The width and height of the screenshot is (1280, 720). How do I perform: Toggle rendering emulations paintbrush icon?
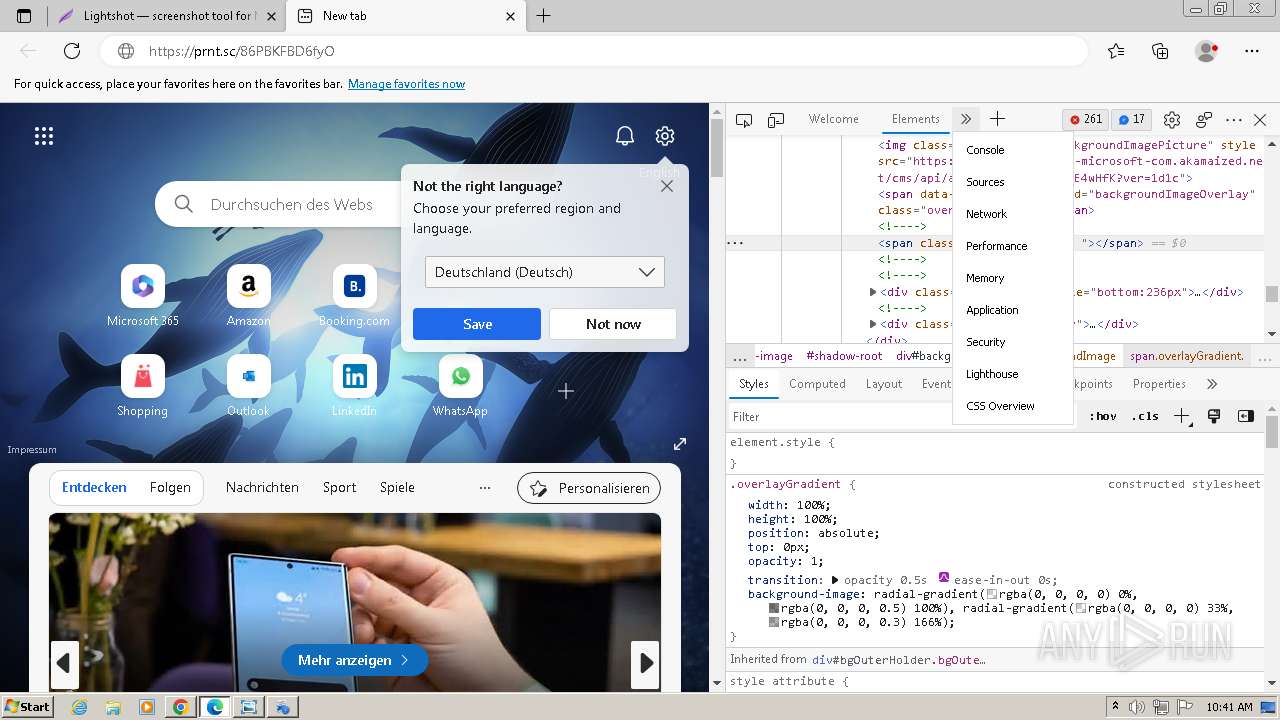[1214, 416]
